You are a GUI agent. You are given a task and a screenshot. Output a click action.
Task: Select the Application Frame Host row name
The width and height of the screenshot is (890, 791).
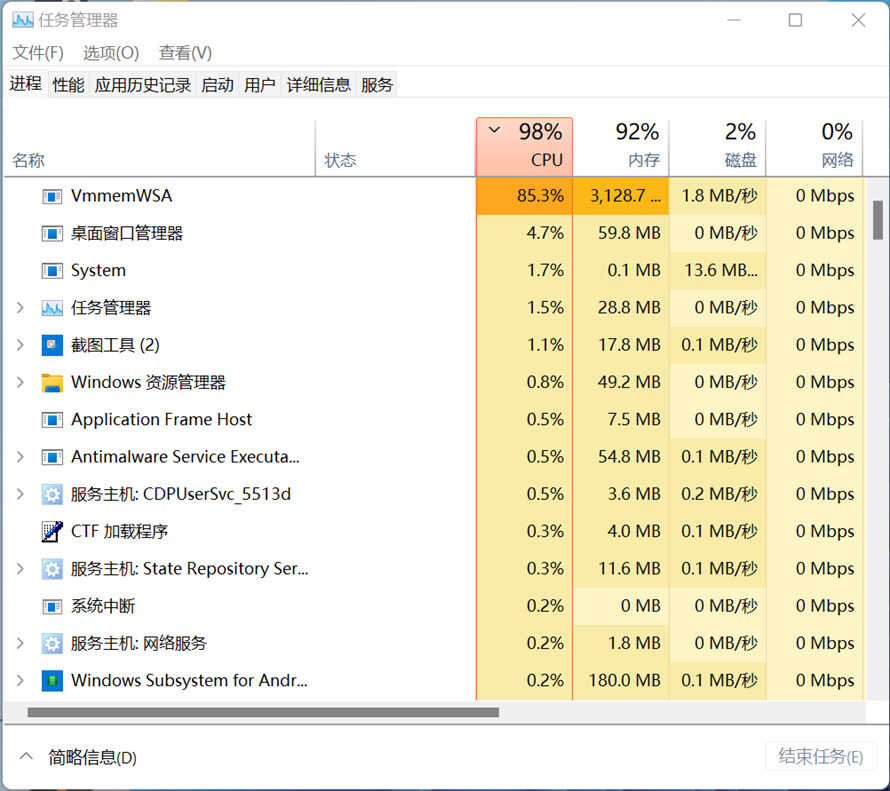161,420
